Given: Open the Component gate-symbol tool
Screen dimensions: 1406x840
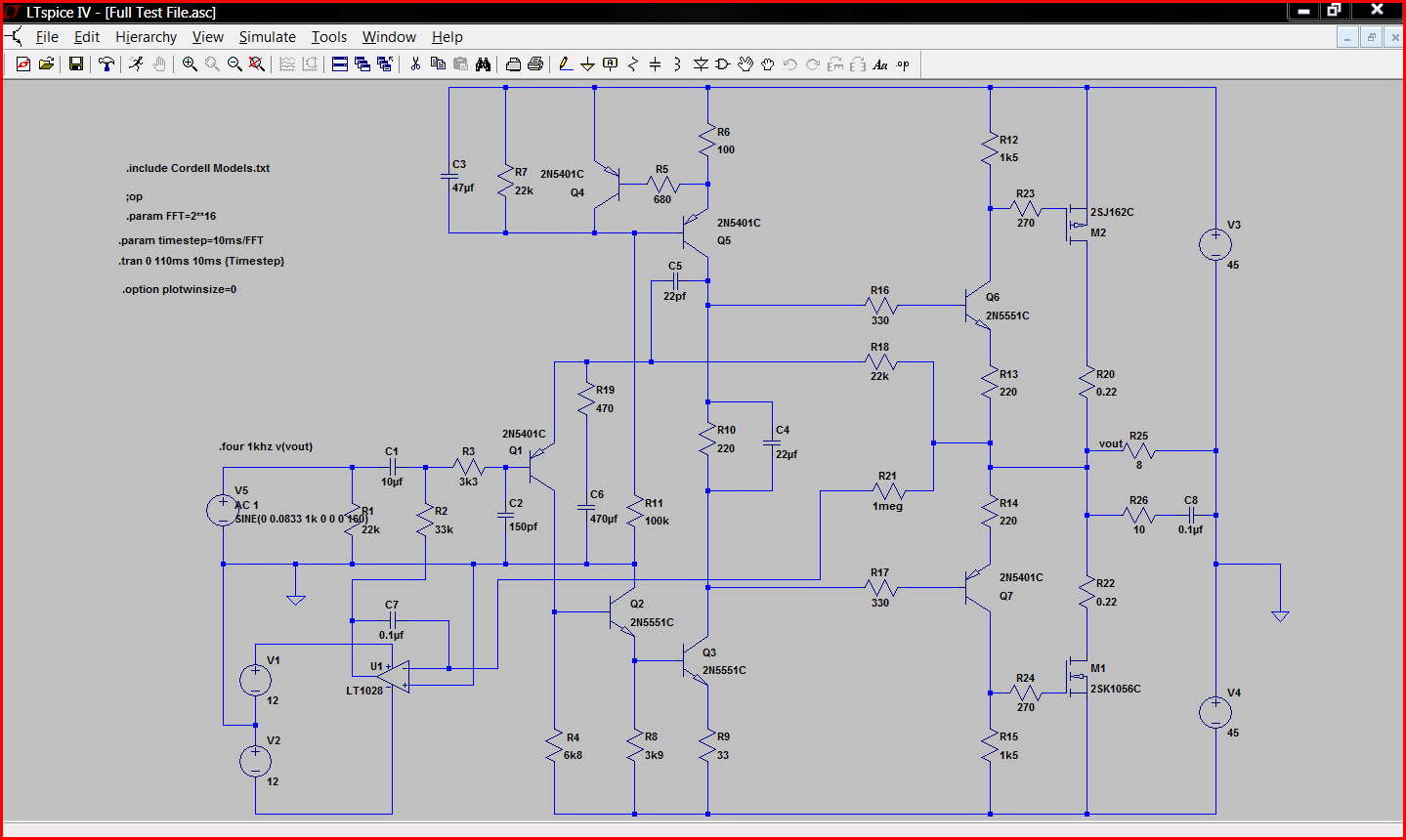Looking at the screenshot, I should (723, 64).
